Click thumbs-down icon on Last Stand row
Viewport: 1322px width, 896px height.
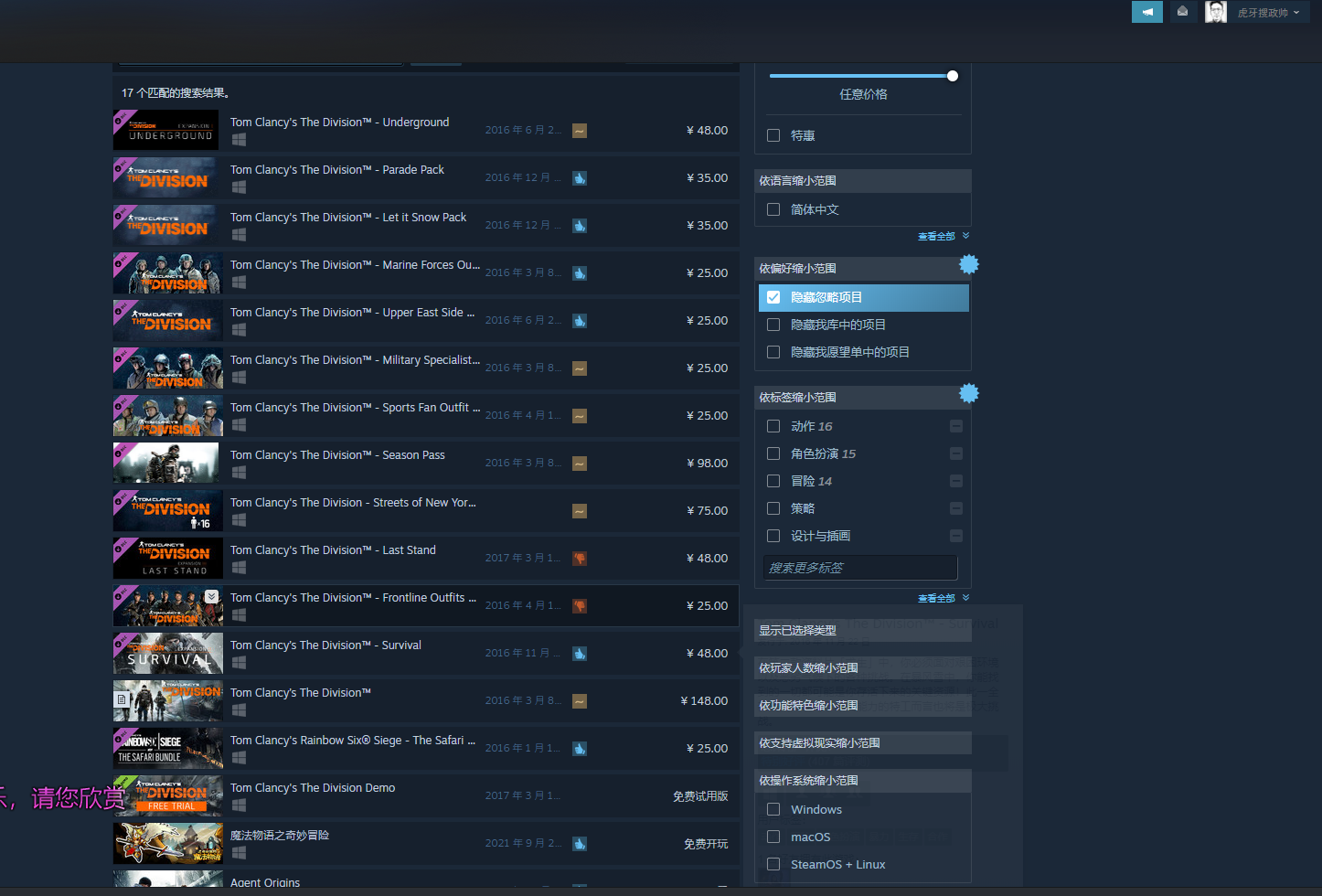580,559
